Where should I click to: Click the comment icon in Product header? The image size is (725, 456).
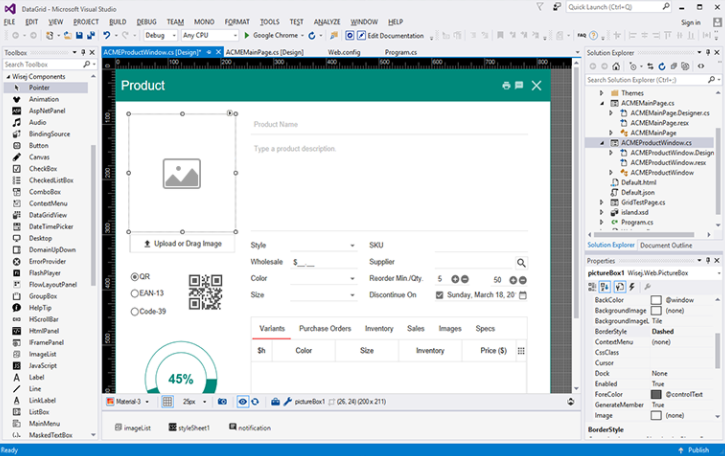pyautogui.click(x=519, y=86)
